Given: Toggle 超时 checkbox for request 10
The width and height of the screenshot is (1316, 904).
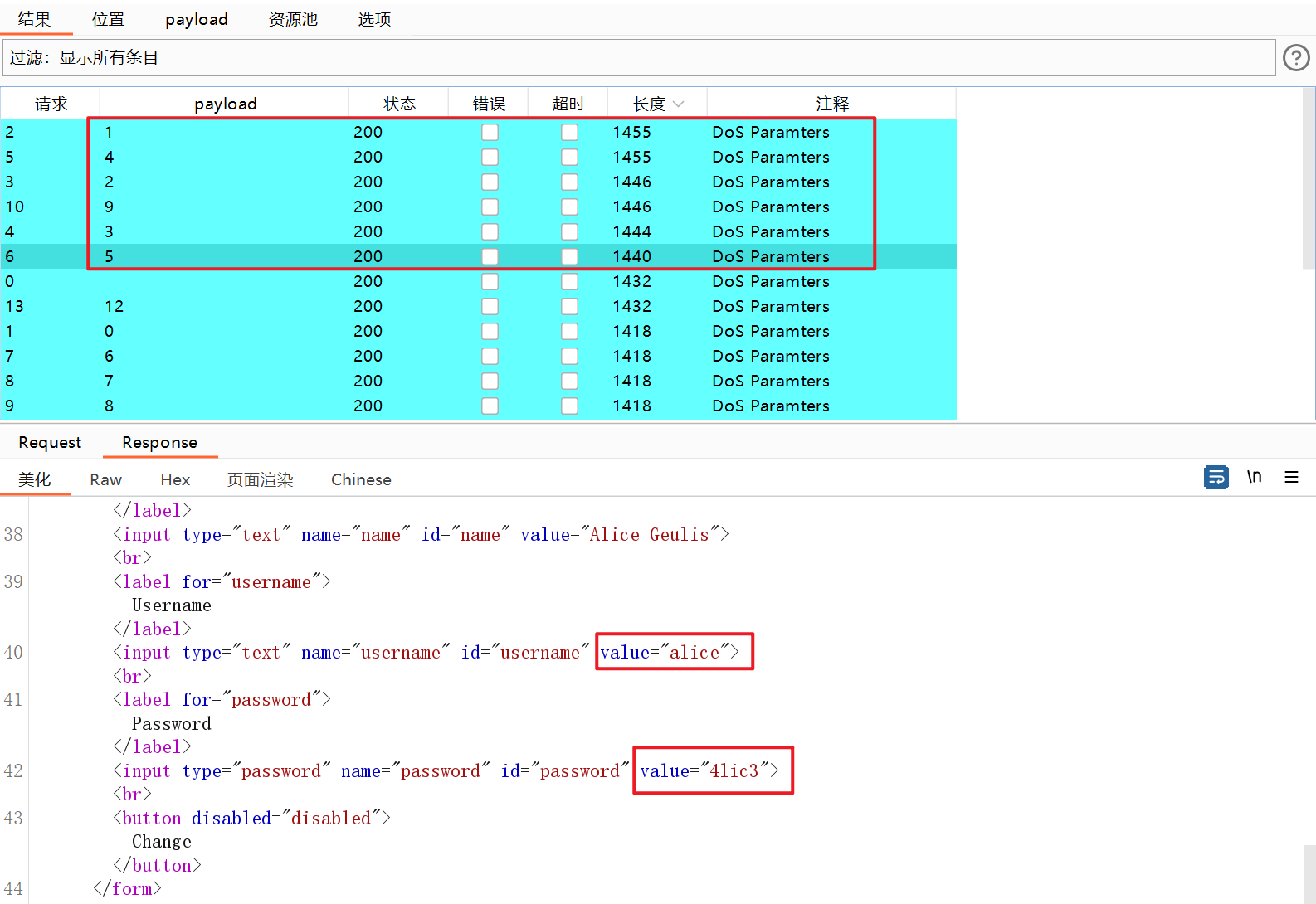Looking at the screenshot, I should click(x=569, y=207).
